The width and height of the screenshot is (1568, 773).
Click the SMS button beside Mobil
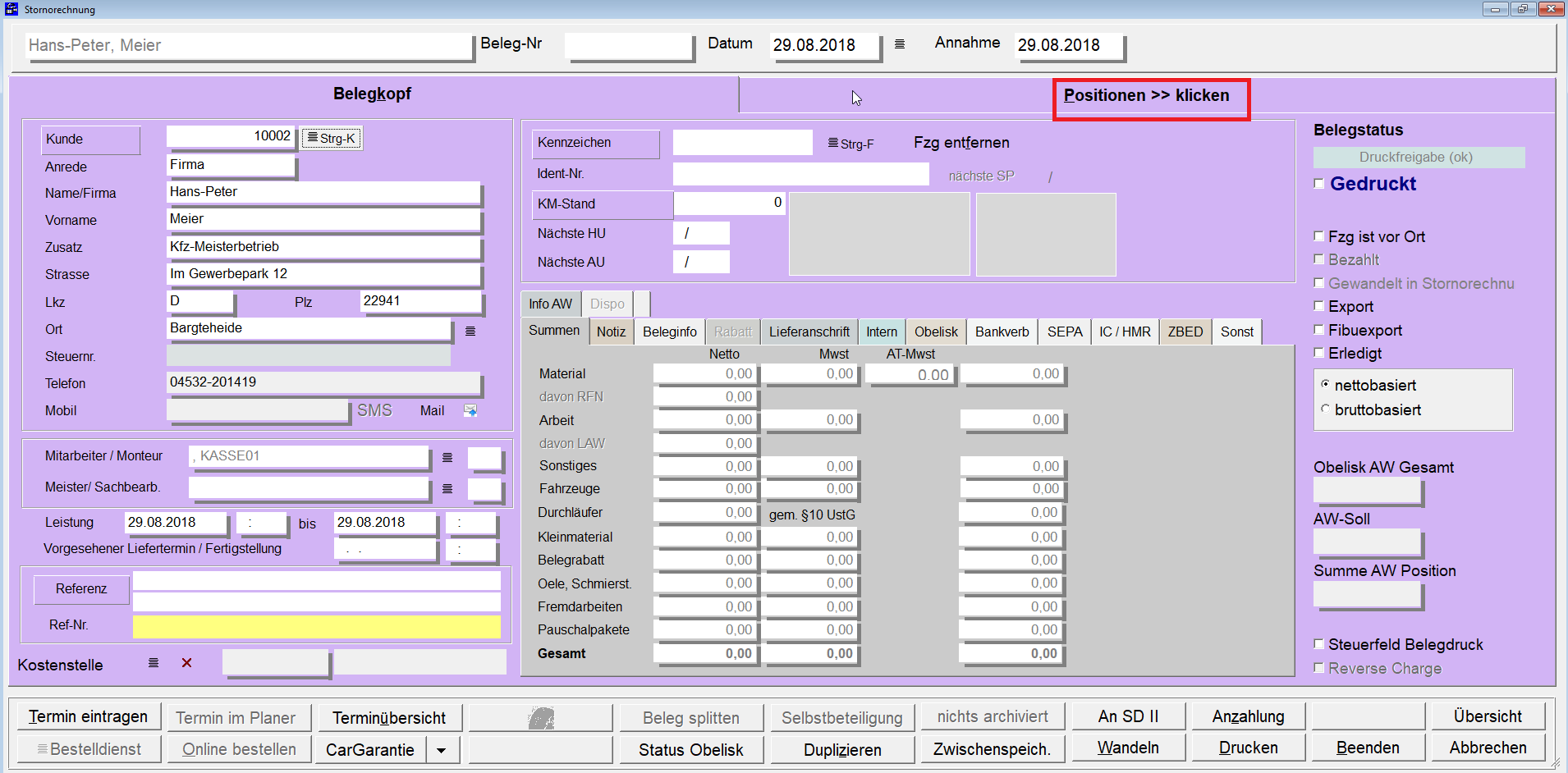pyautogui.click(x=374, y=410)
